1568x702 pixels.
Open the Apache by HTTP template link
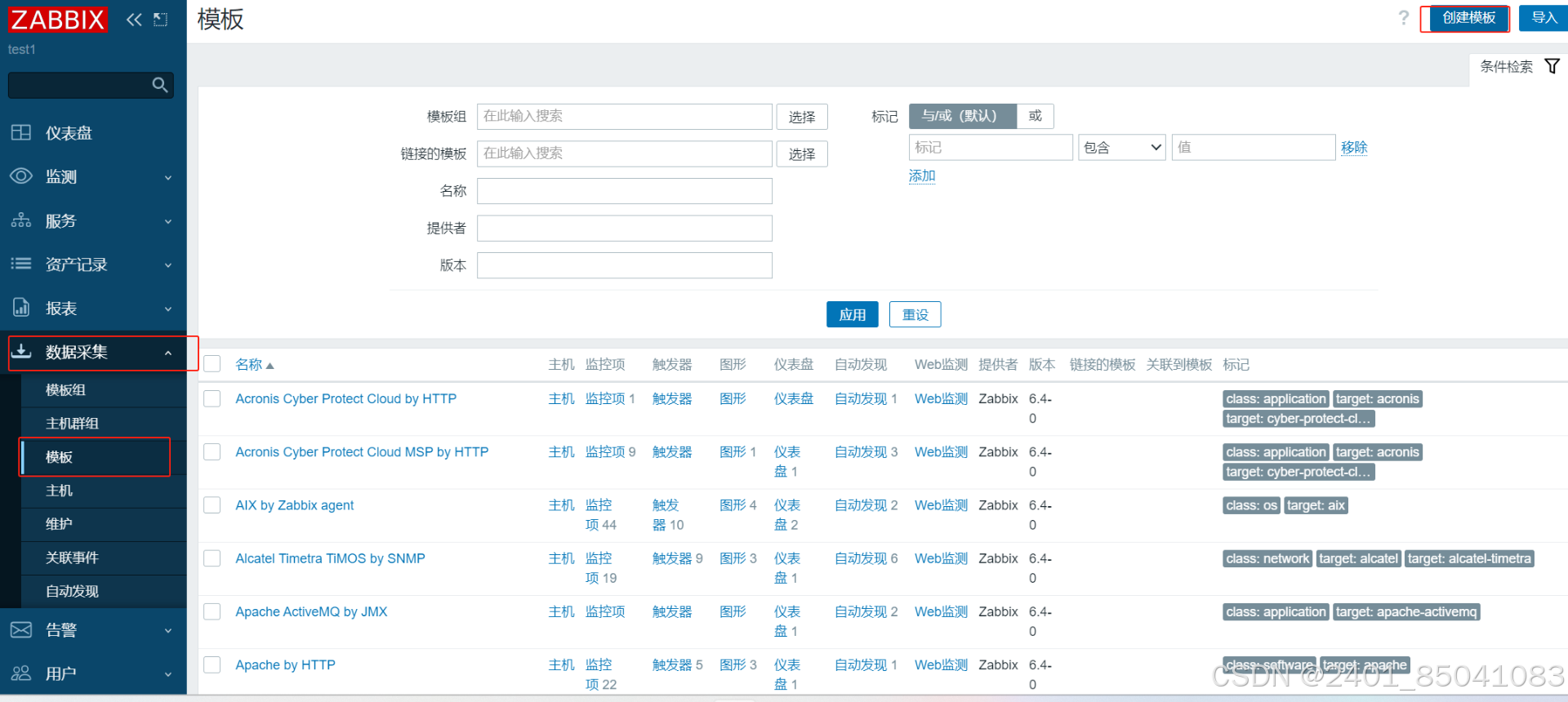pos(285,664)
